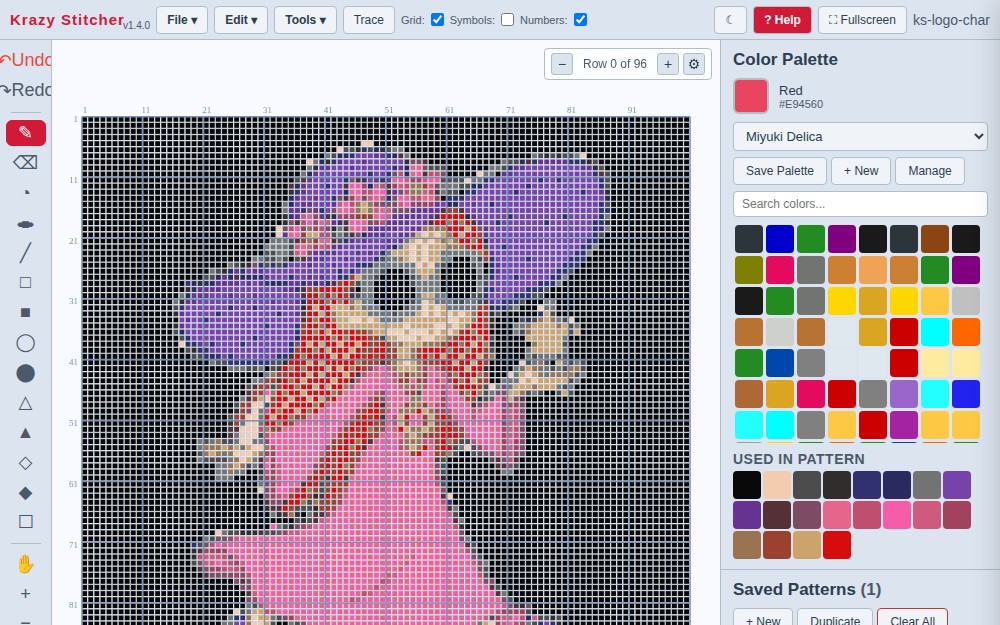Image resolution: width=1000 pixels, height=625 pixels.
Task: Click Undo in the left toolbar
Action: point(26,59)
